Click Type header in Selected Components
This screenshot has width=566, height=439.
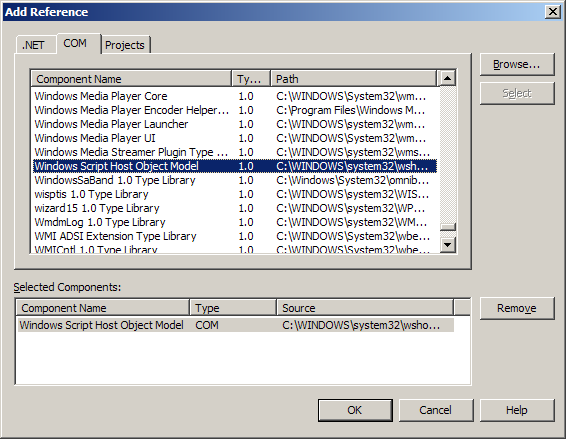pyautogui.click(x=233, y=308)
